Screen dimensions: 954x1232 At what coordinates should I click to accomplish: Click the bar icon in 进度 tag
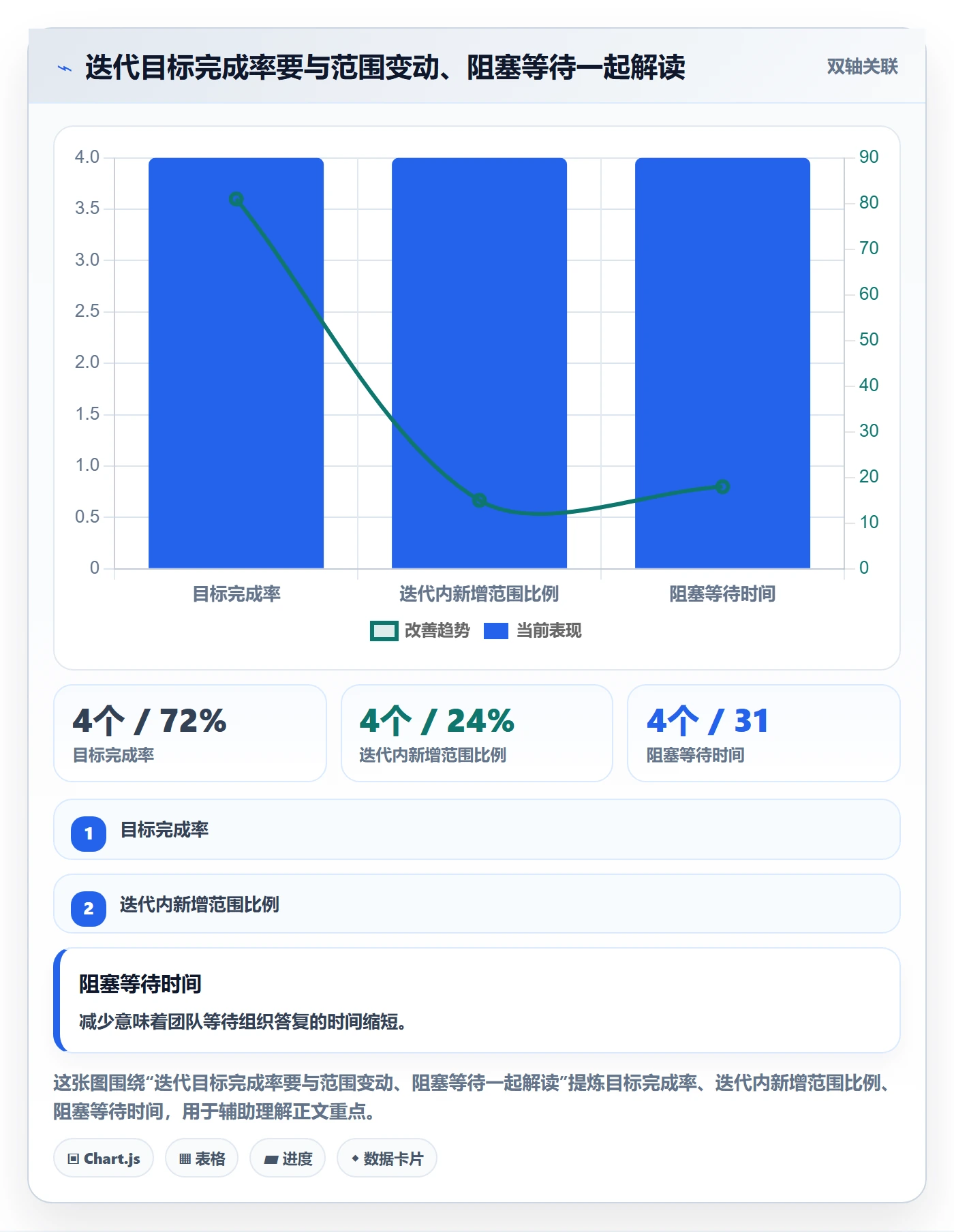tap(271, 1159)
